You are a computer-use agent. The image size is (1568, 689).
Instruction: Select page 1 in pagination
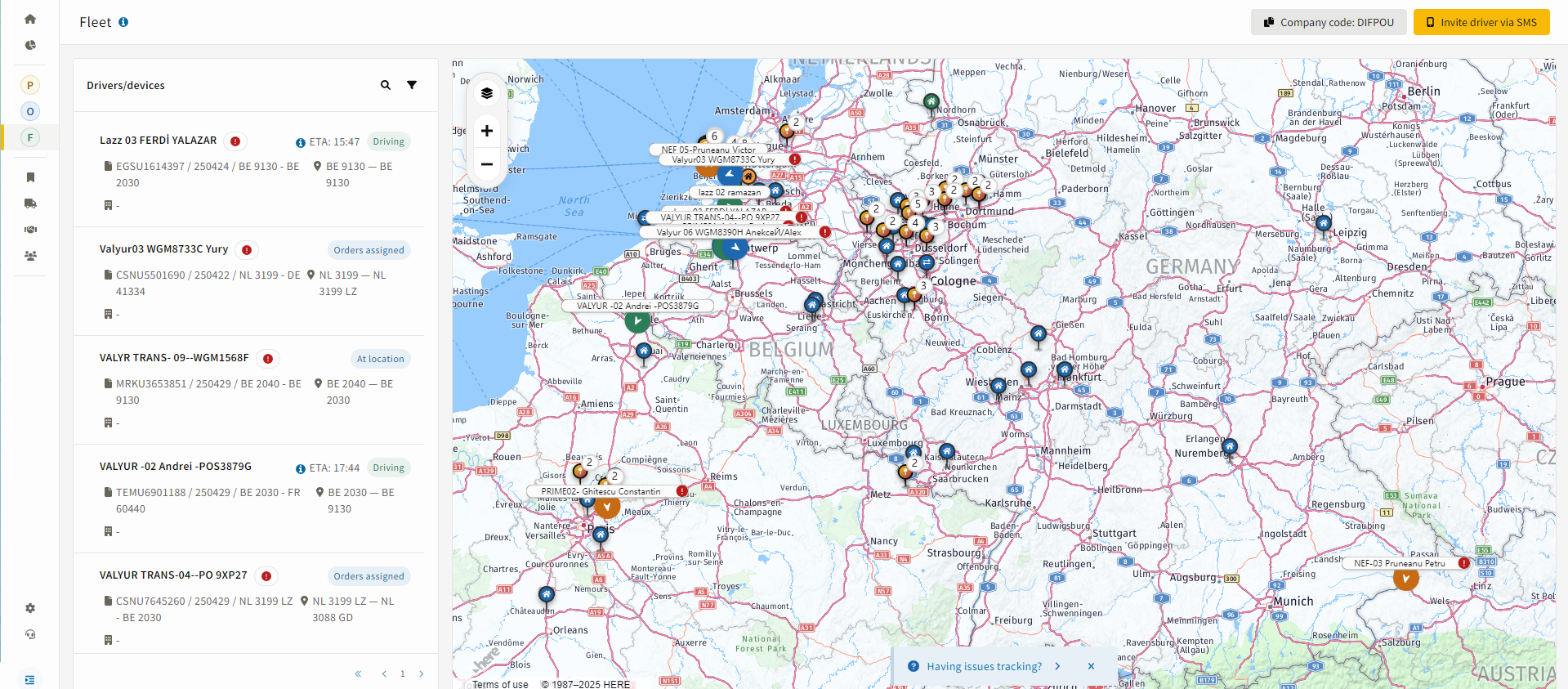click(x=403, y=674)
